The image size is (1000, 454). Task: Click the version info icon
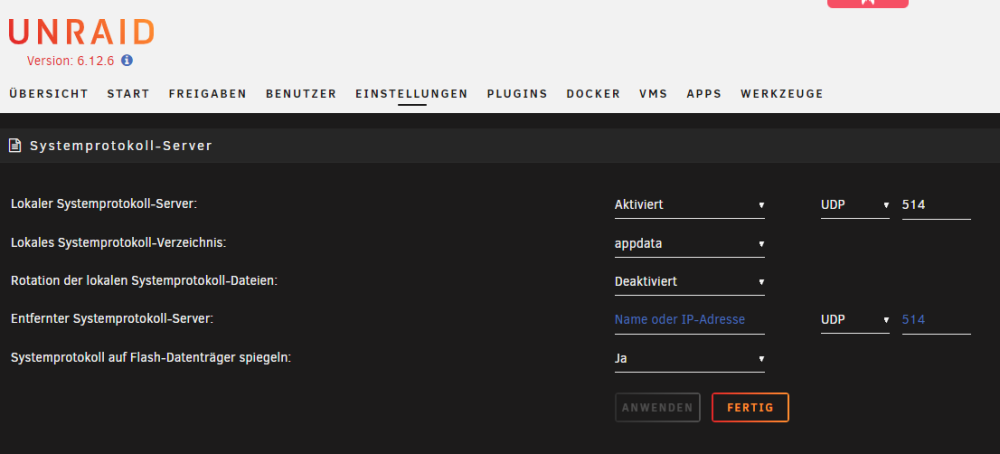127,61
